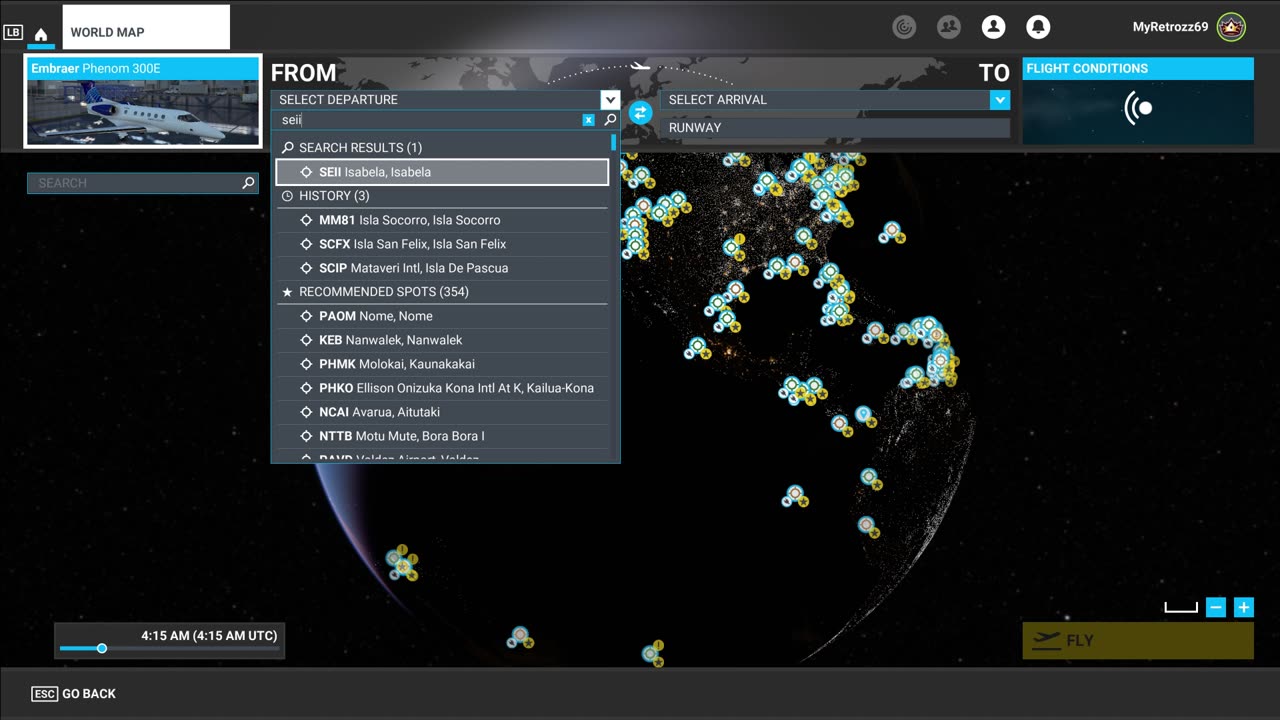
Task: Click the world map search magnifier icon
Action: [248, 183]
